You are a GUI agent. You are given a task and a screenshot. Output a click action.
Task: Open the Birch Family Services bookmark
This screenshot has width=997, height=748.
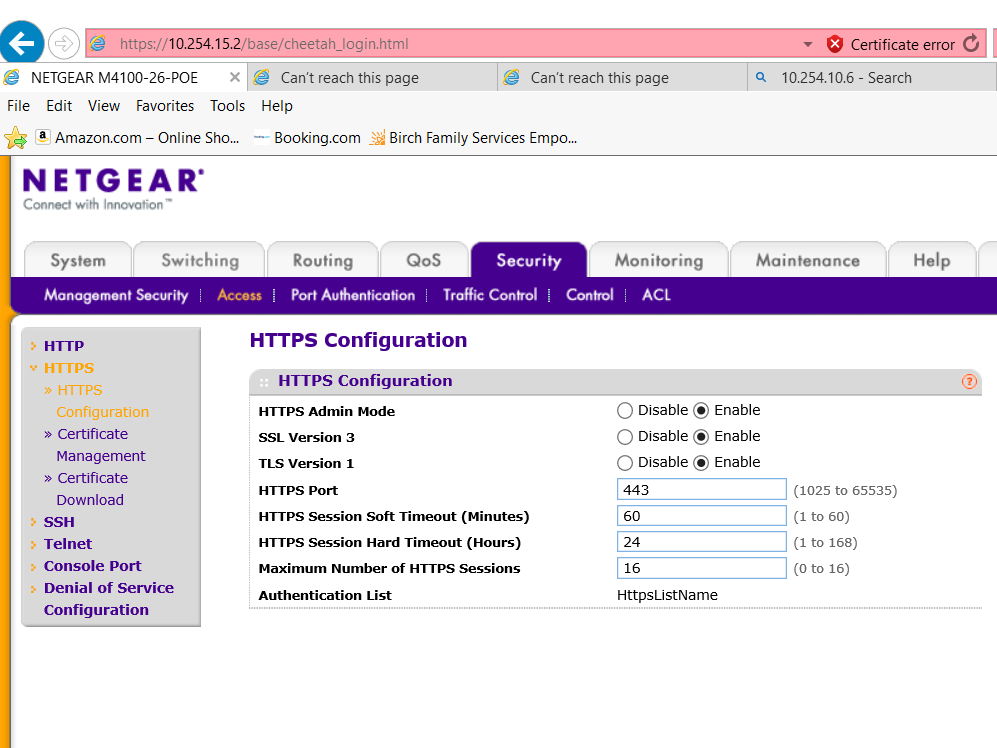(x=474, y=137)
